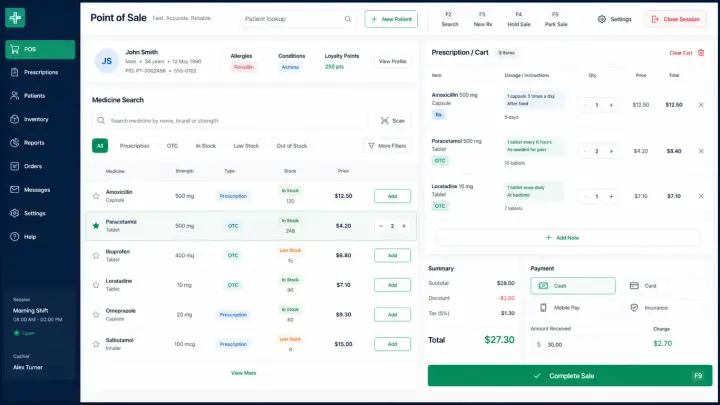Increase Paracetamol quantity in medicine list
The width and height of the screenshot is (720, 405).
pyautogui.click(x=404, y=226)
